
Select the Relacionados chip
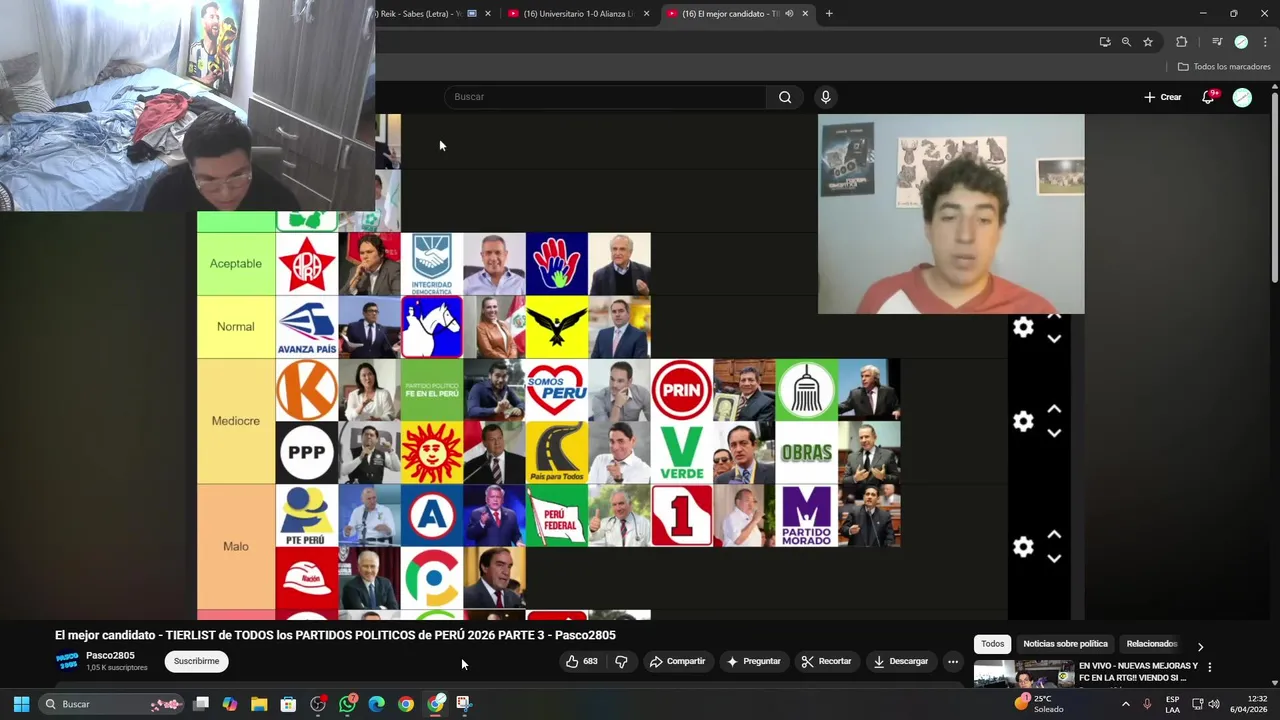[x=1152, y=644]
